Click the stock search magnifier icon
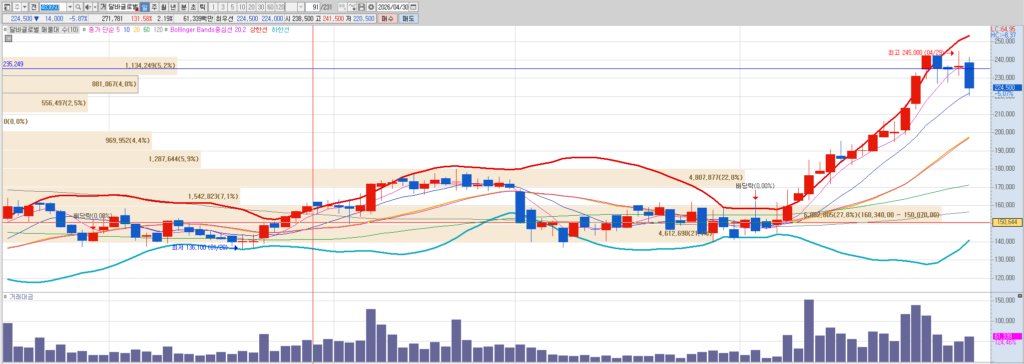Screen dimensions: 1024x364 [78, 7]
